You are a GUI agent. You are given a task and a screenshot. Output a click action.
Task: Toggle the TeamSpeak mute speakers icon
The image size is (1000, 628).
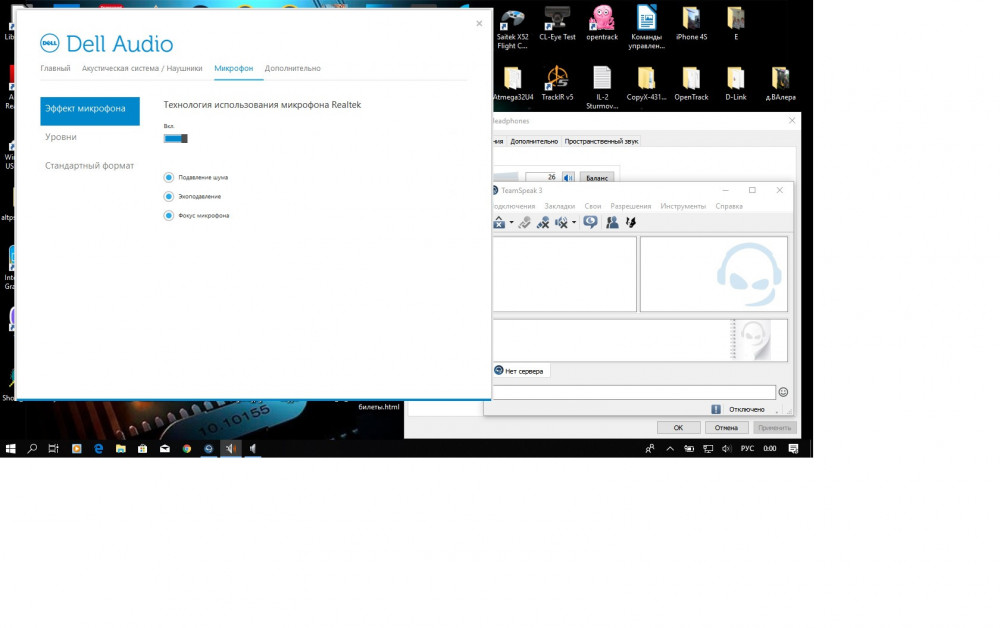pyautogui.click(x=561, y=222)
